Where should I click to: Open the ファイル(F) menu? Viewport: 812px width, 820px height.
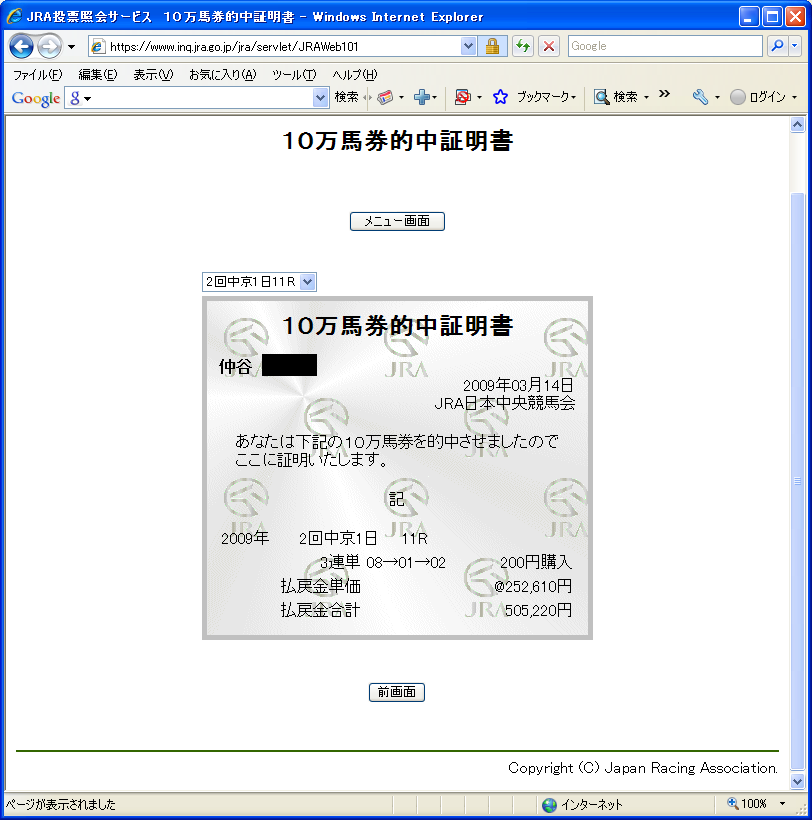(x=37, y=75)
